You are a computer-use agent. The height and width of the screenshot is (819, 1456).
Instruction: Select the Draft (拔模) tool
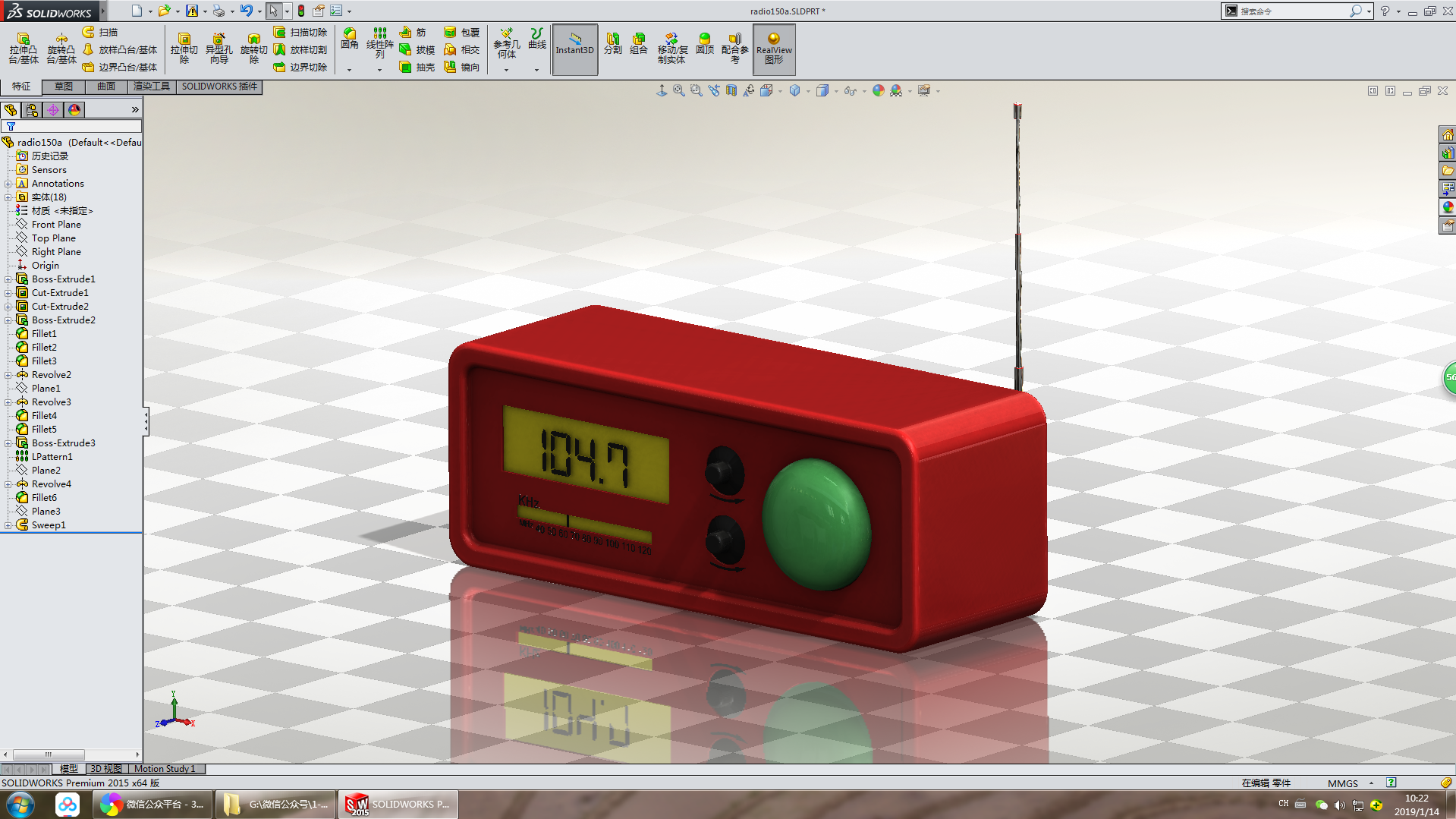417,49
